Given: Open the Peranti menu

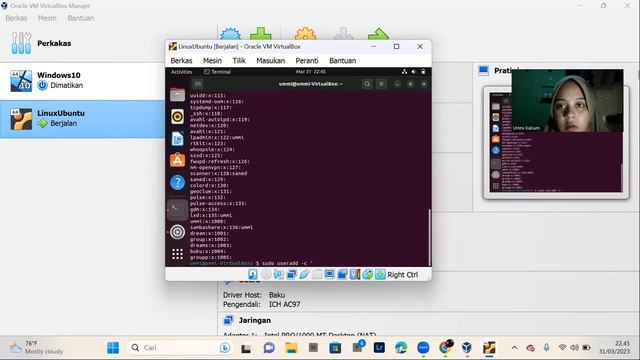Looking at the screenshot, I should coord(307,60).
